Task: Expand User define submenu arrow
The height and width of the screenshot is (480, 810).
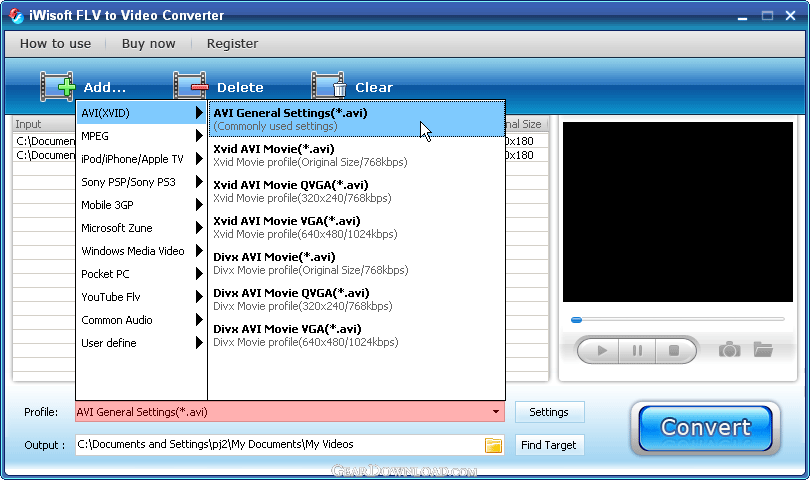Action: coord(199,343)
